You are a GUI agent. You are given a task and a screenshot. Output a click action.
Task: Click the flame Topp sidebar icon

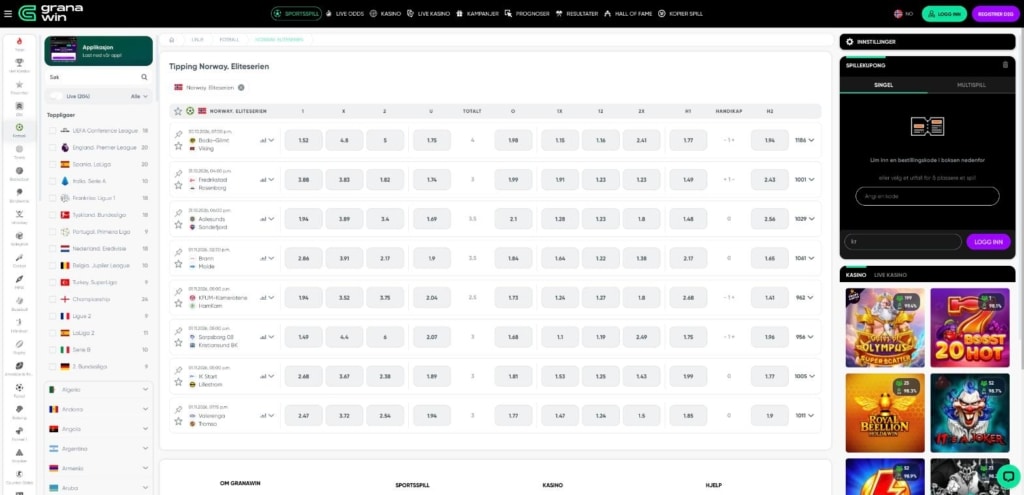(19, 44)
